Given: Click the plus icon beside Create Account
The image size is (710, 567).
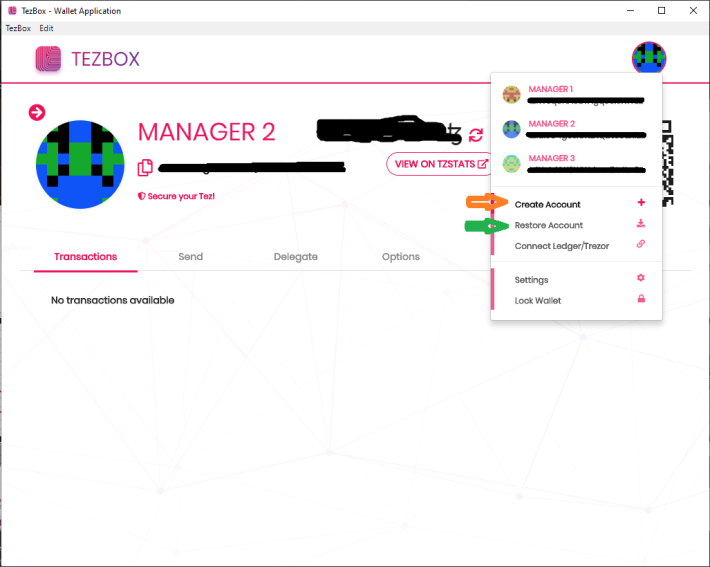Looking at the screenshot, I should [641, 203].
